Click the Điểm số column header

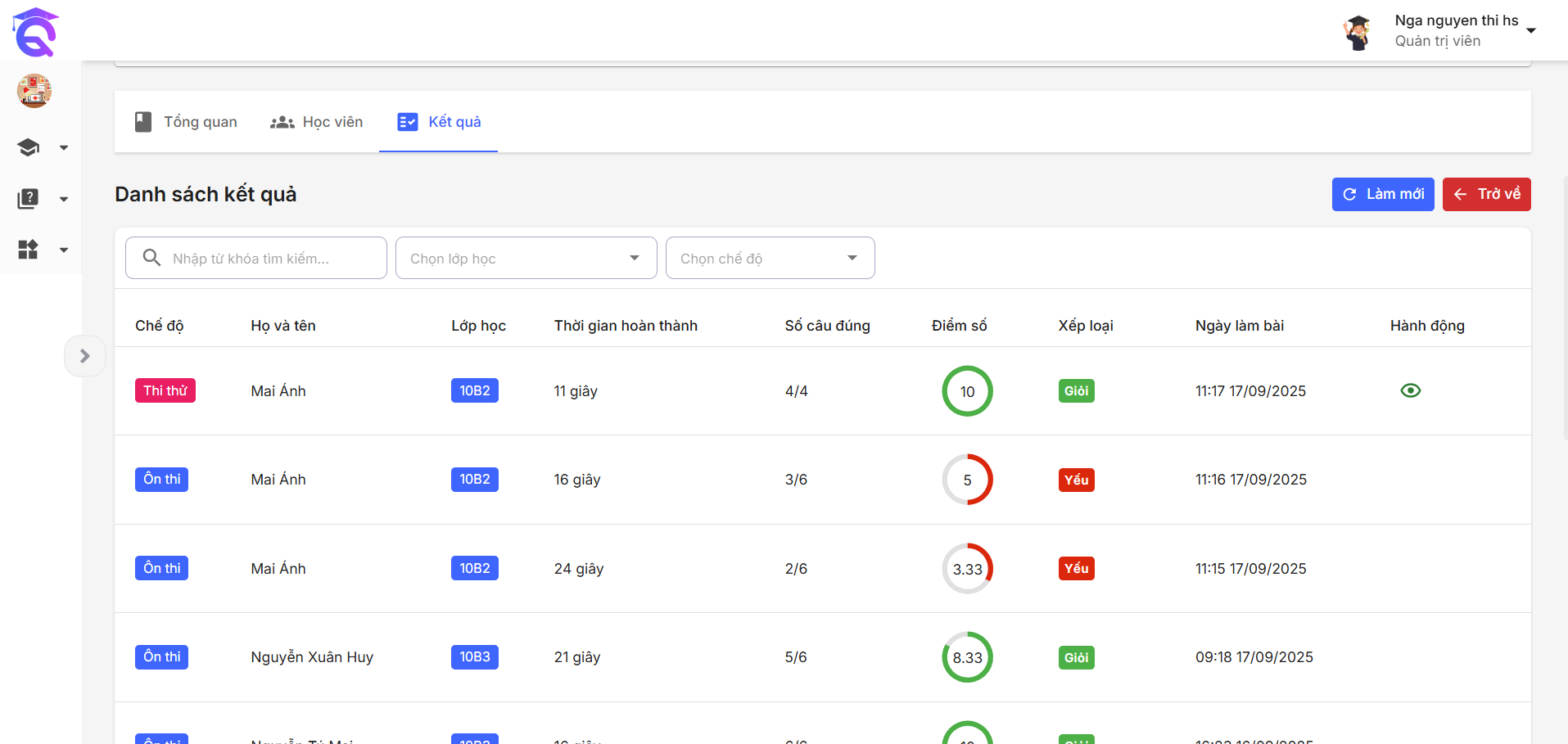point(960,326)
